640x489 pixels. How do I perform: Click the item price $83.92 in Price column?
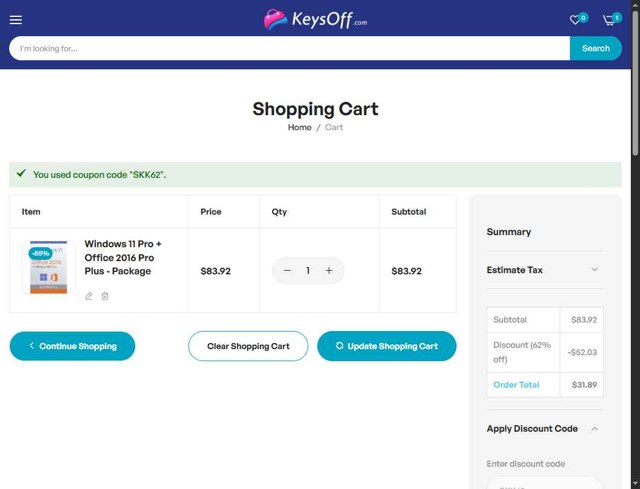click(216, 271)
